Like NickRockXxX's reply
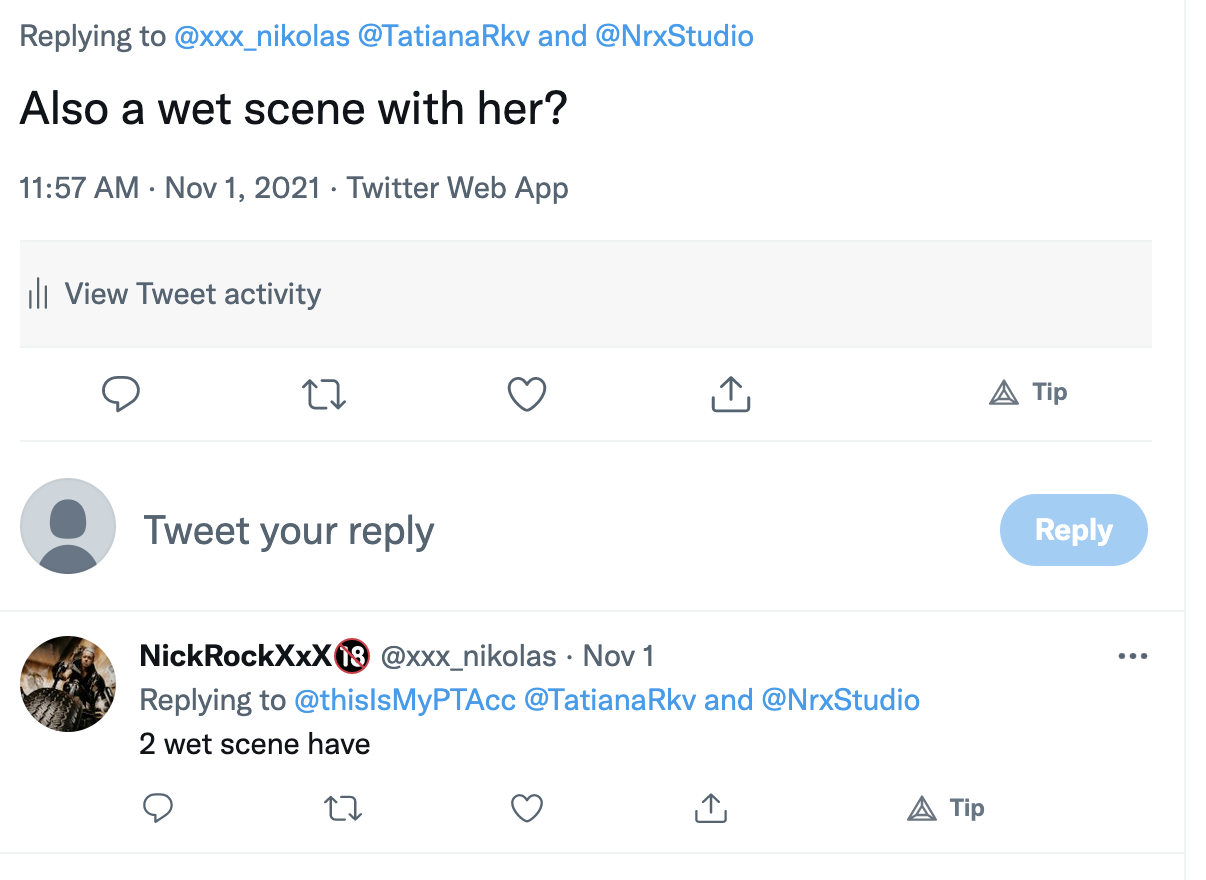The image size is (1206, 880). point(527,807)
